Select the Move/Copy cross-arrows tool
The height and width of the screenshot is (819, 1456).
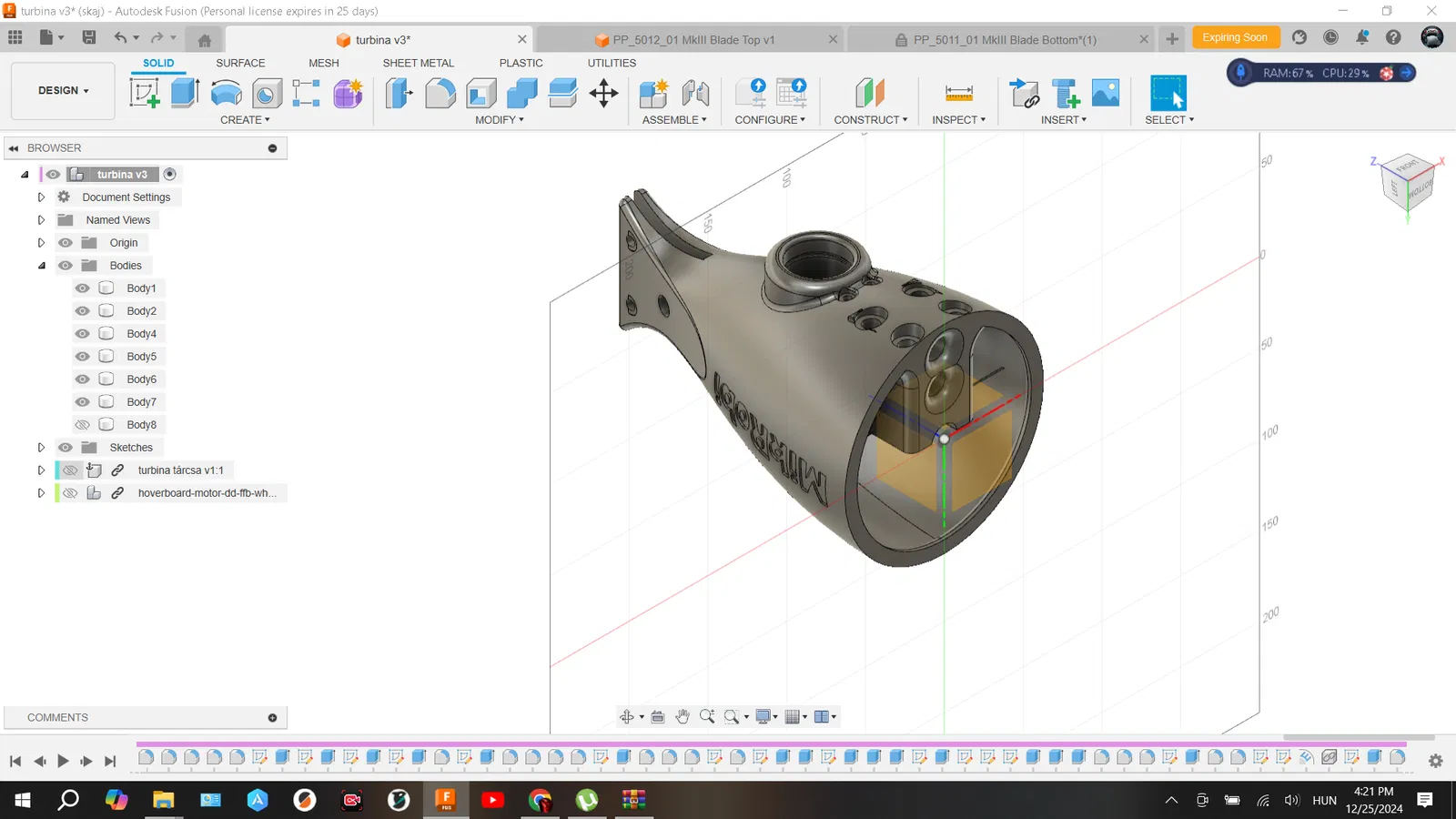604,93
